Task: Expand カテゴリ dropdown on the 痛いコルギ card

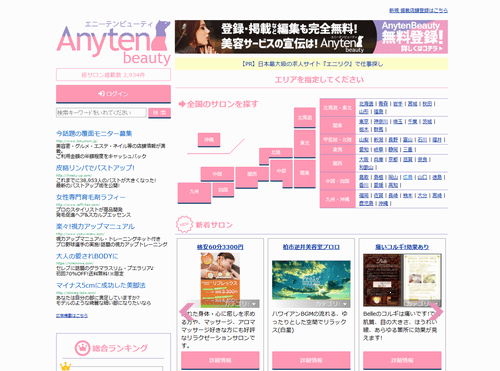Action: point(423,304)
